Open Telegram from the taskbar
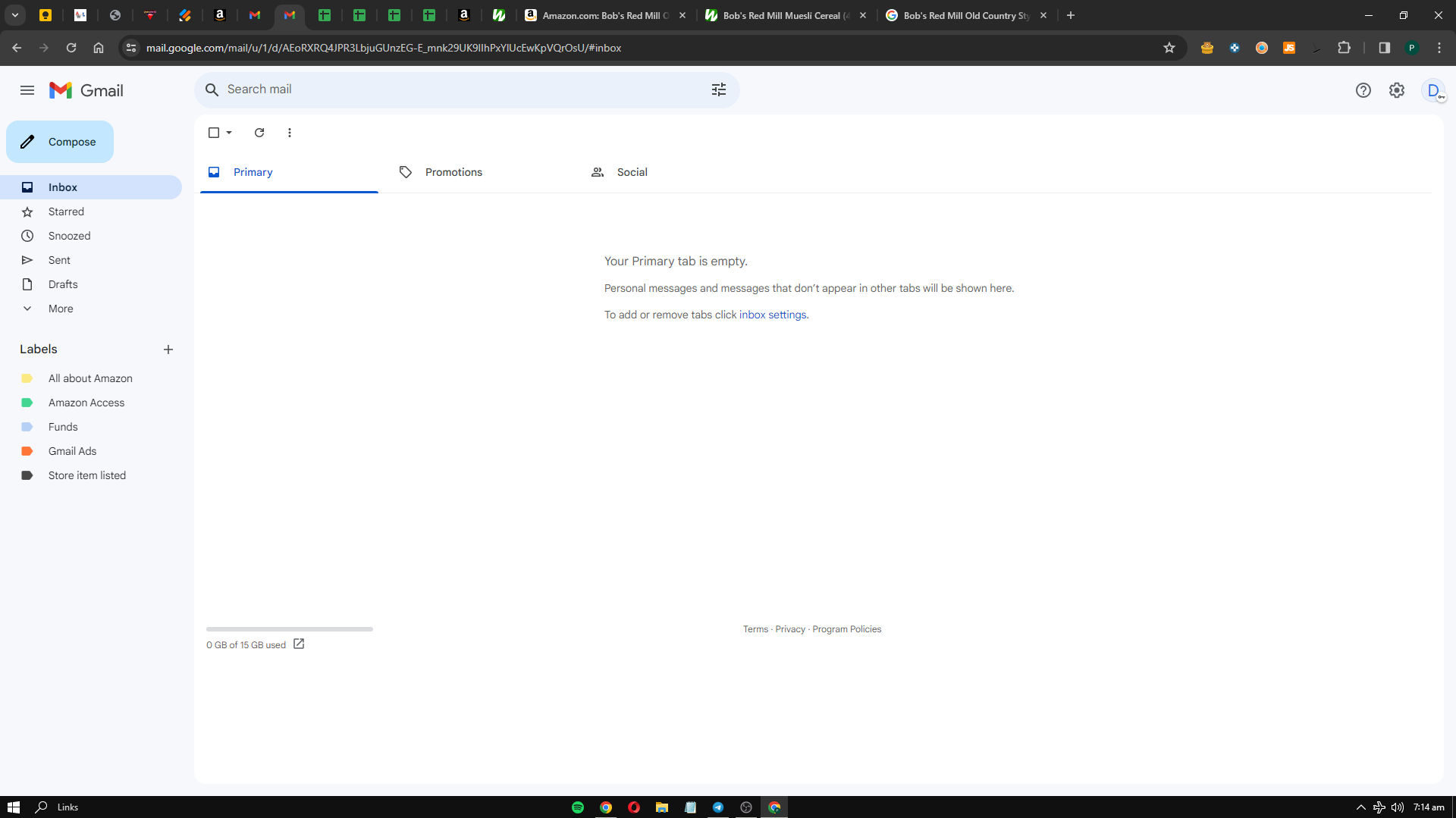 coord(718,807)
